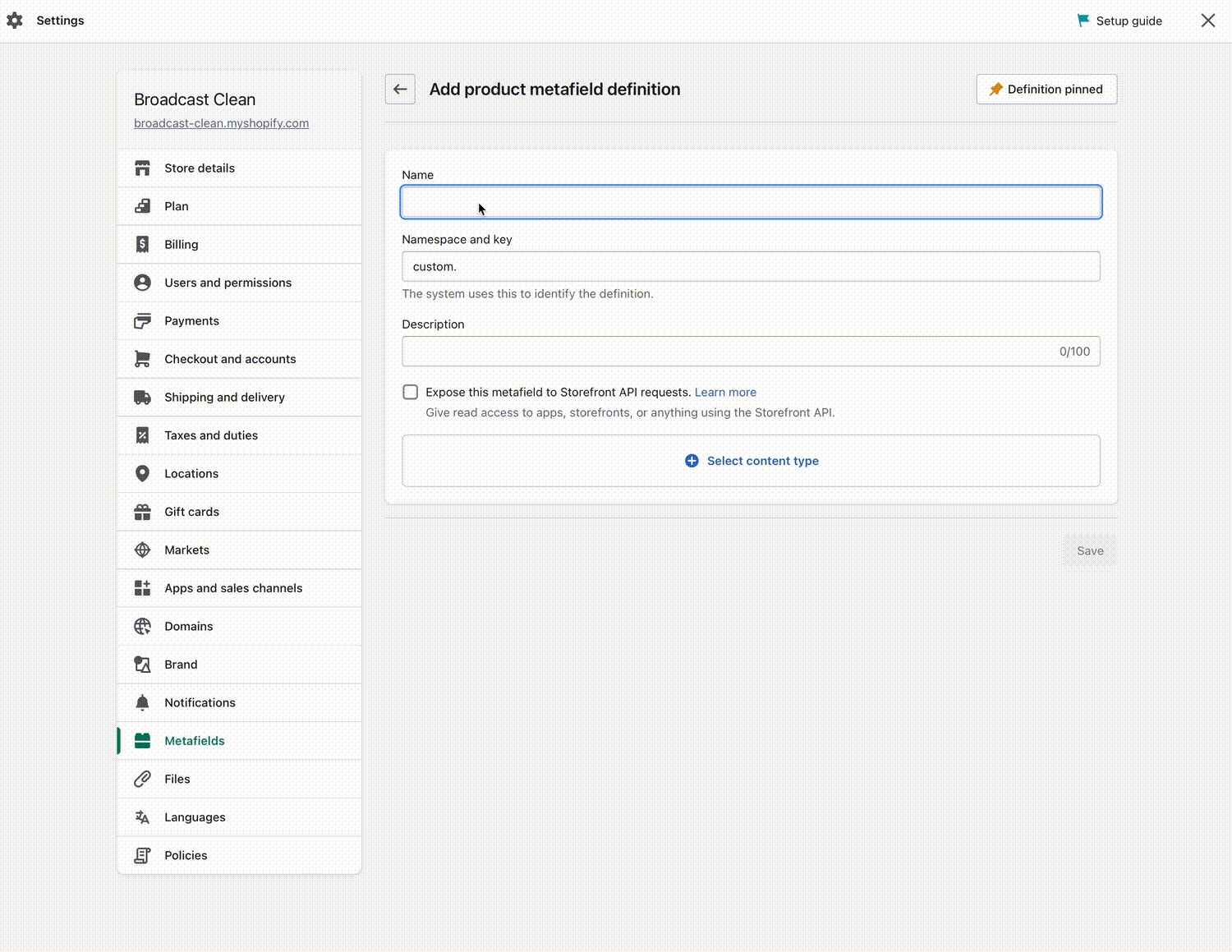The width and height of the screenshot is (1232, 952).
Task: Click the back arrow button
Action: pyautogui.click(x=400, y=90)
